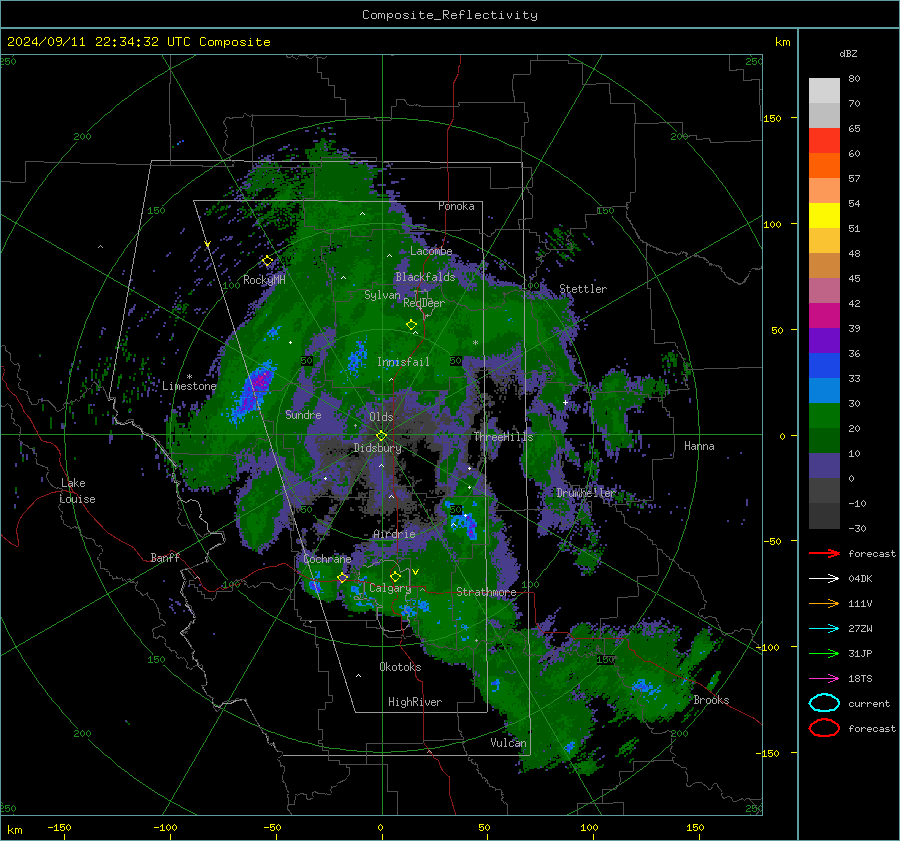Click the 31JP legend label
The height and width of the screenshot is (841, 900).
pyautogui.click(x=860, y=653)
